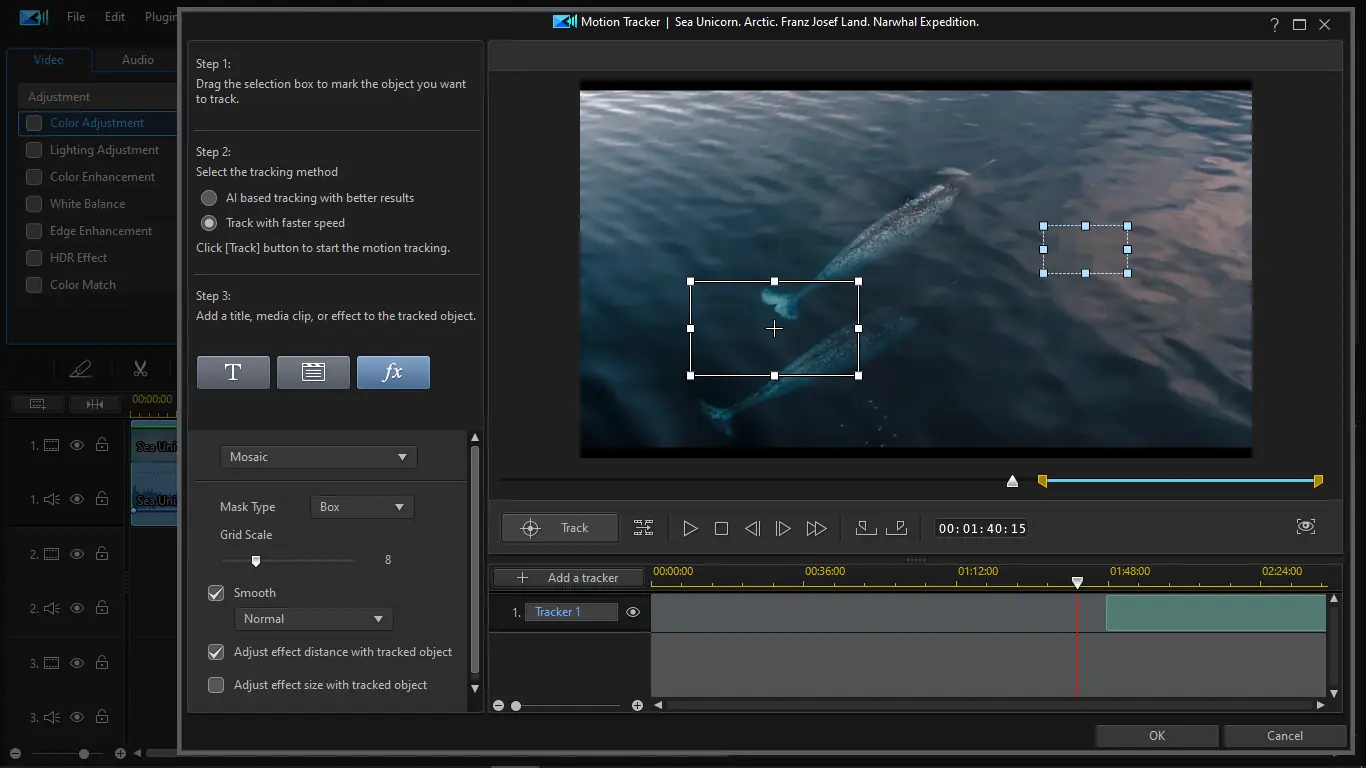
Task: Hide Tracker 1 using its eye icon
Action: tap(633, 612)
